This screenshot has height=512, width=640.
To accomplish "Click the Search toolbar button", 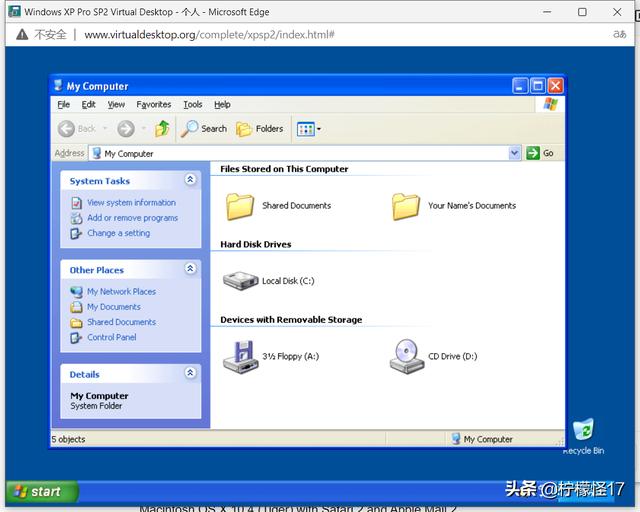I will click(204, 128).
